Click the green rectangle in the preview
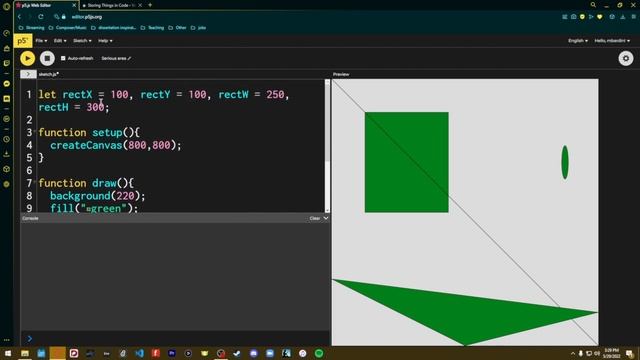Viewport: 640px width, 360px height. coord(407,162)
